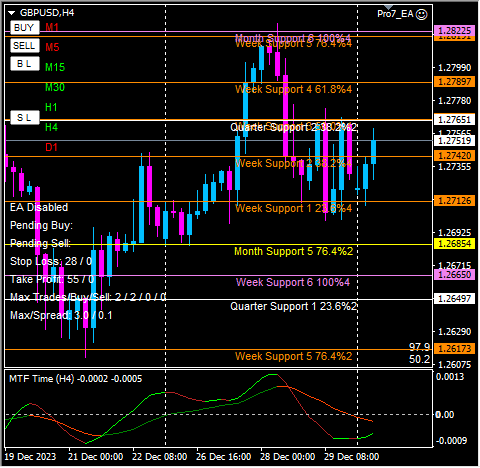Click the 1.27897 orange price tag
The height and width of the screenshot is (468, 480).
[455, 82]
